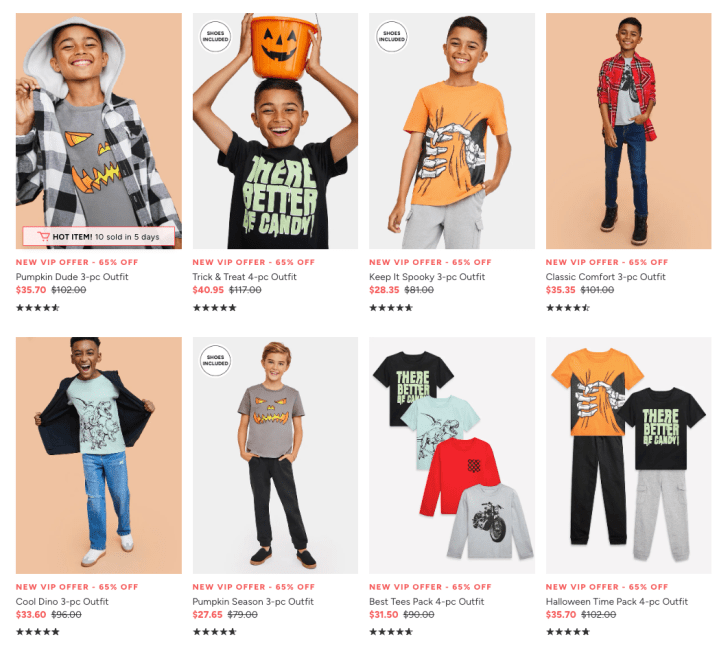
Task: Open the Classic Comfort 3-pc Outfit link
Action: click(x=605, y=277)
